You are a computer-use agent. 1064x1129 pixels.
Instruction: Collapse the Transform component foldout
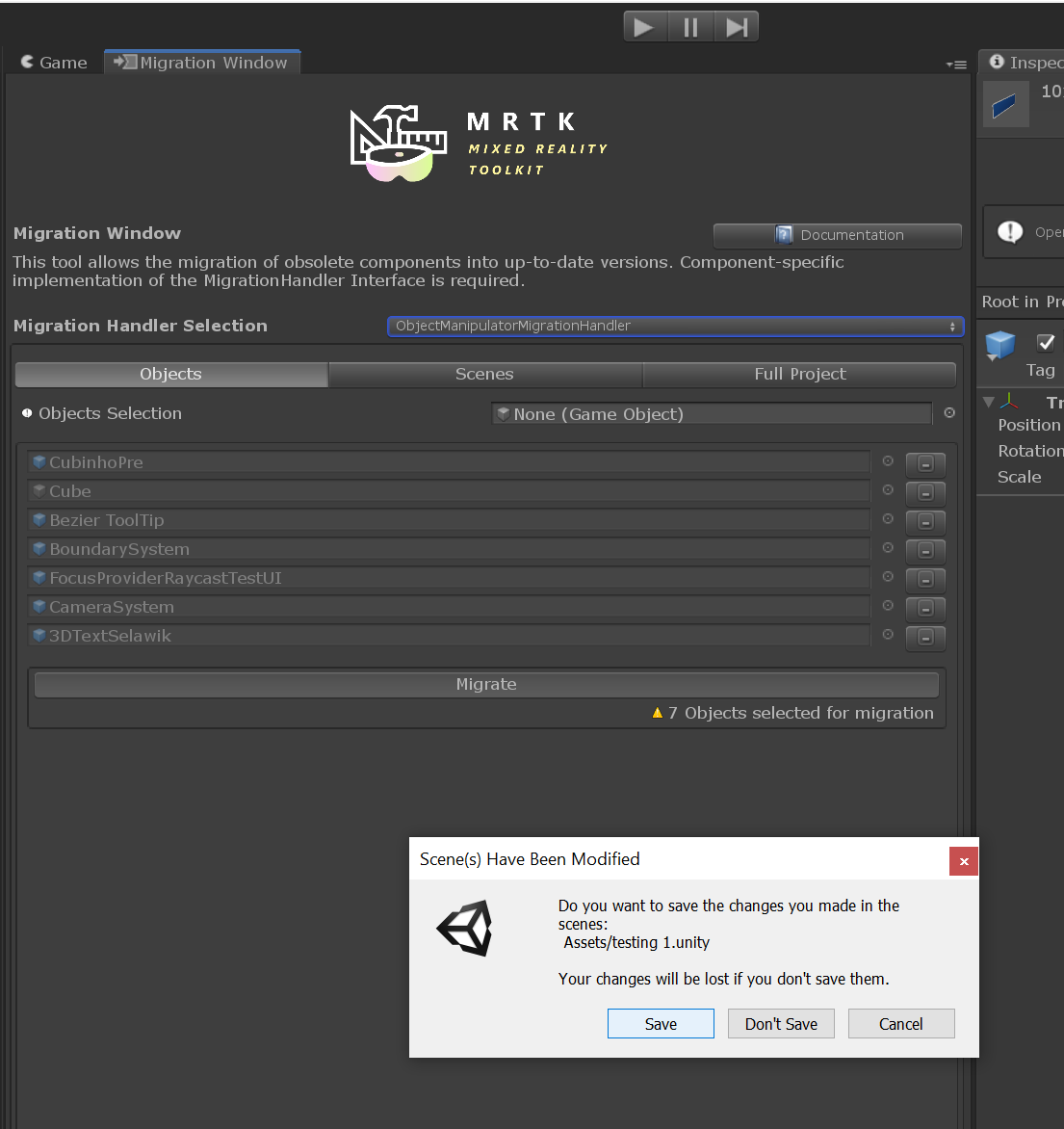[988, 402]
